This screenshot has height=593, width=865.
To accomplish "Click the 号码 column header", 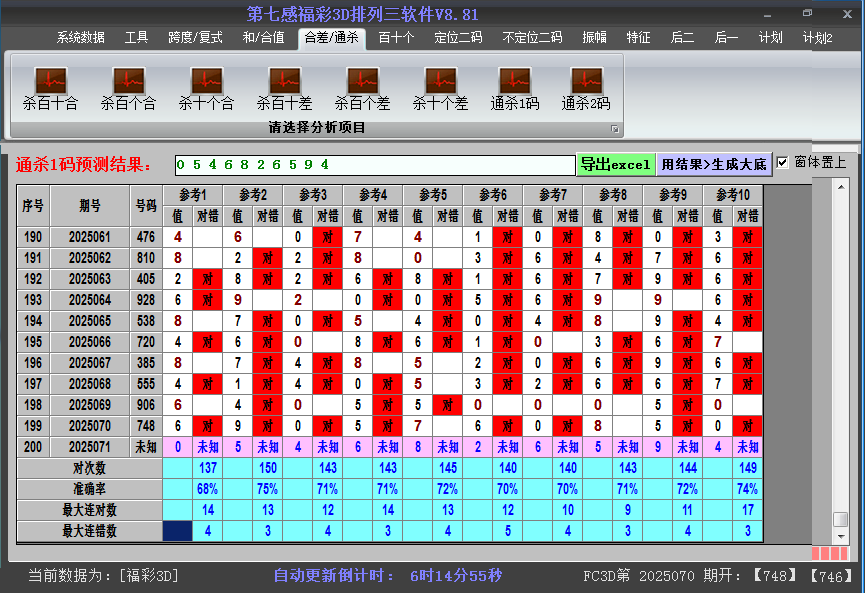I will 146,206.
